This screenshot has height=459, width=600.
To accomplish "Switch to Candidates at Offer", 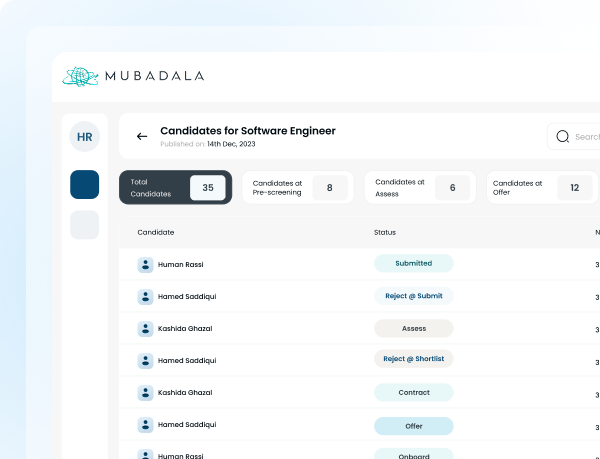I will tap(542, 187).
